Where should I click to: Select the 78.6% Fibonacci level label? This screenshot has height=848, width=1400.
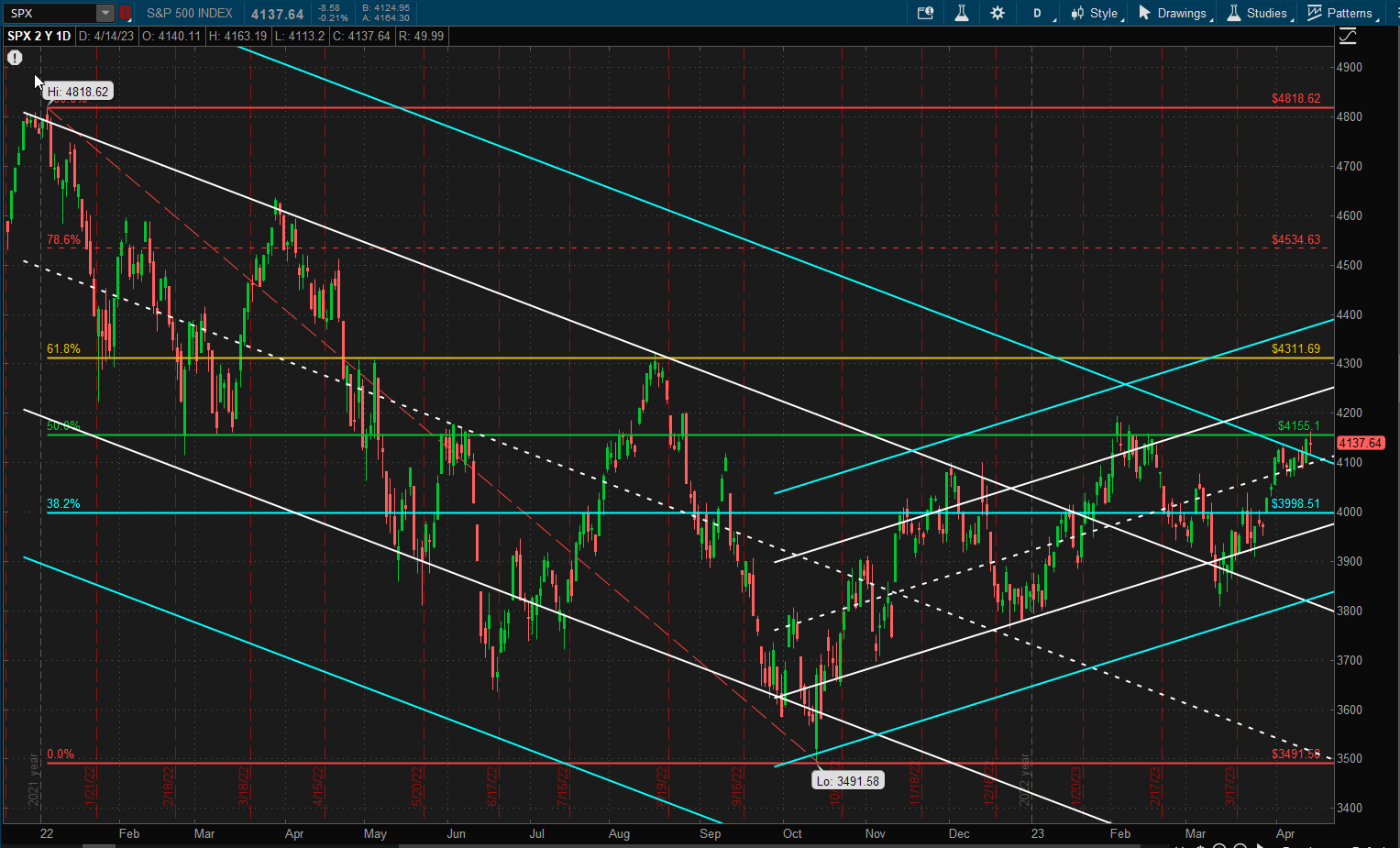pyautogui.click(x=63, y=240)
